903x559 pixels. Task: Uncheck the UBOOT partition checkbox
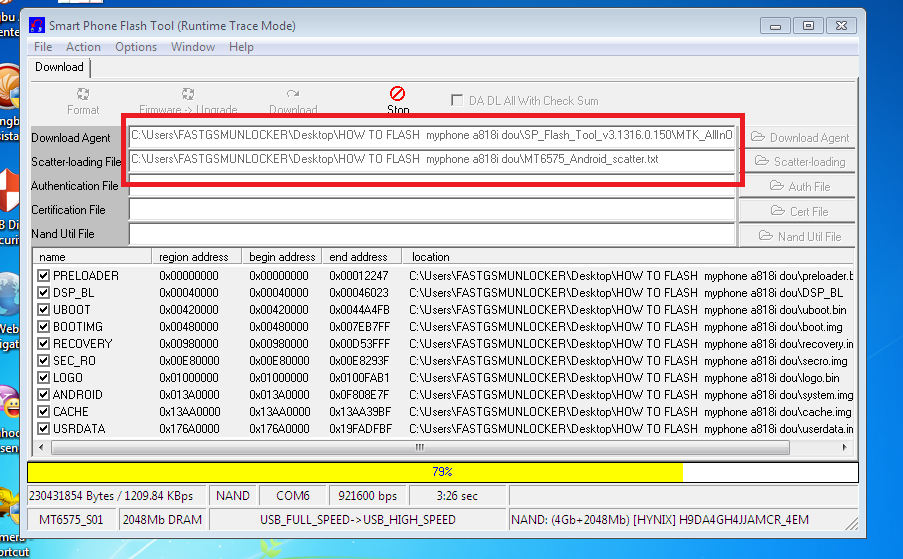click(43, 310)
